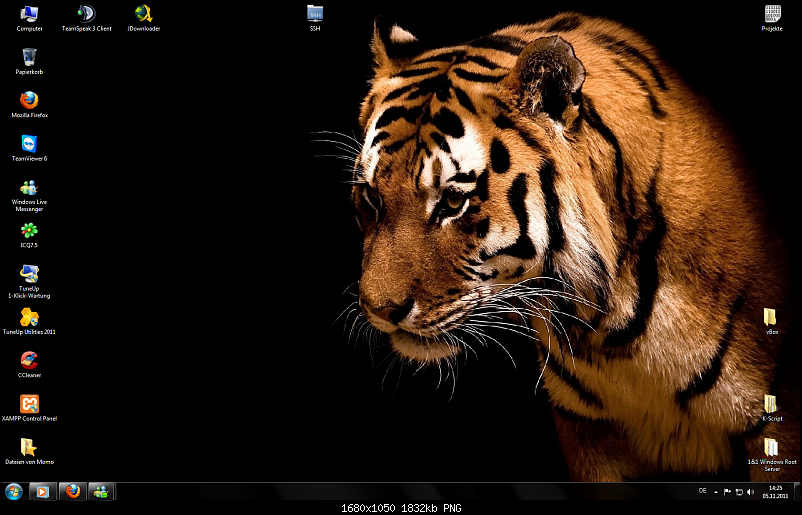Select the TeamViewer 6 desktop icon
802x515 pixels.
(29, 148)
